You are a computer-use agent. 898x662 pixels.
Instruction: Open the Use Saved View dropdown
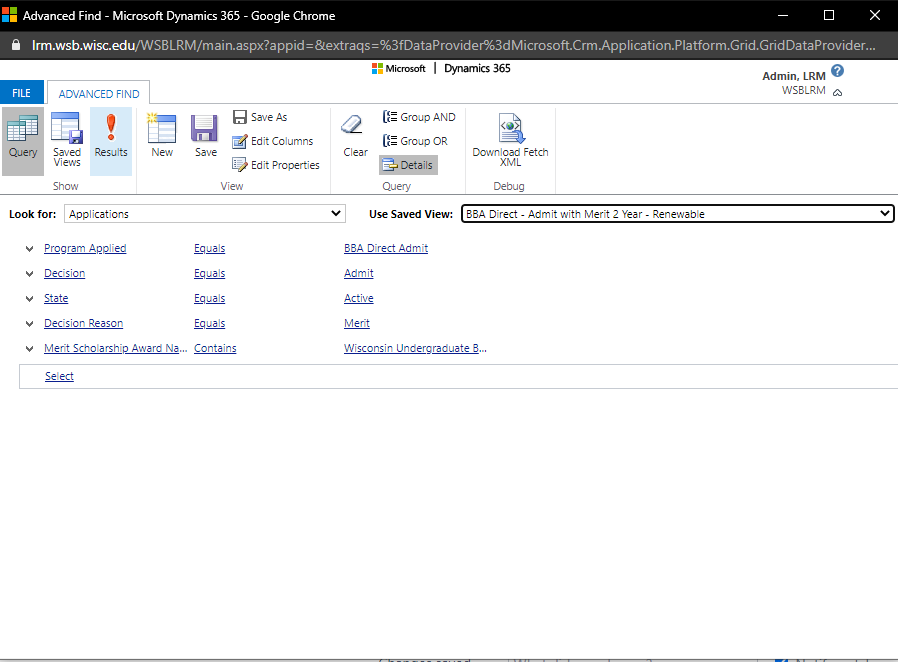(677, 214)
